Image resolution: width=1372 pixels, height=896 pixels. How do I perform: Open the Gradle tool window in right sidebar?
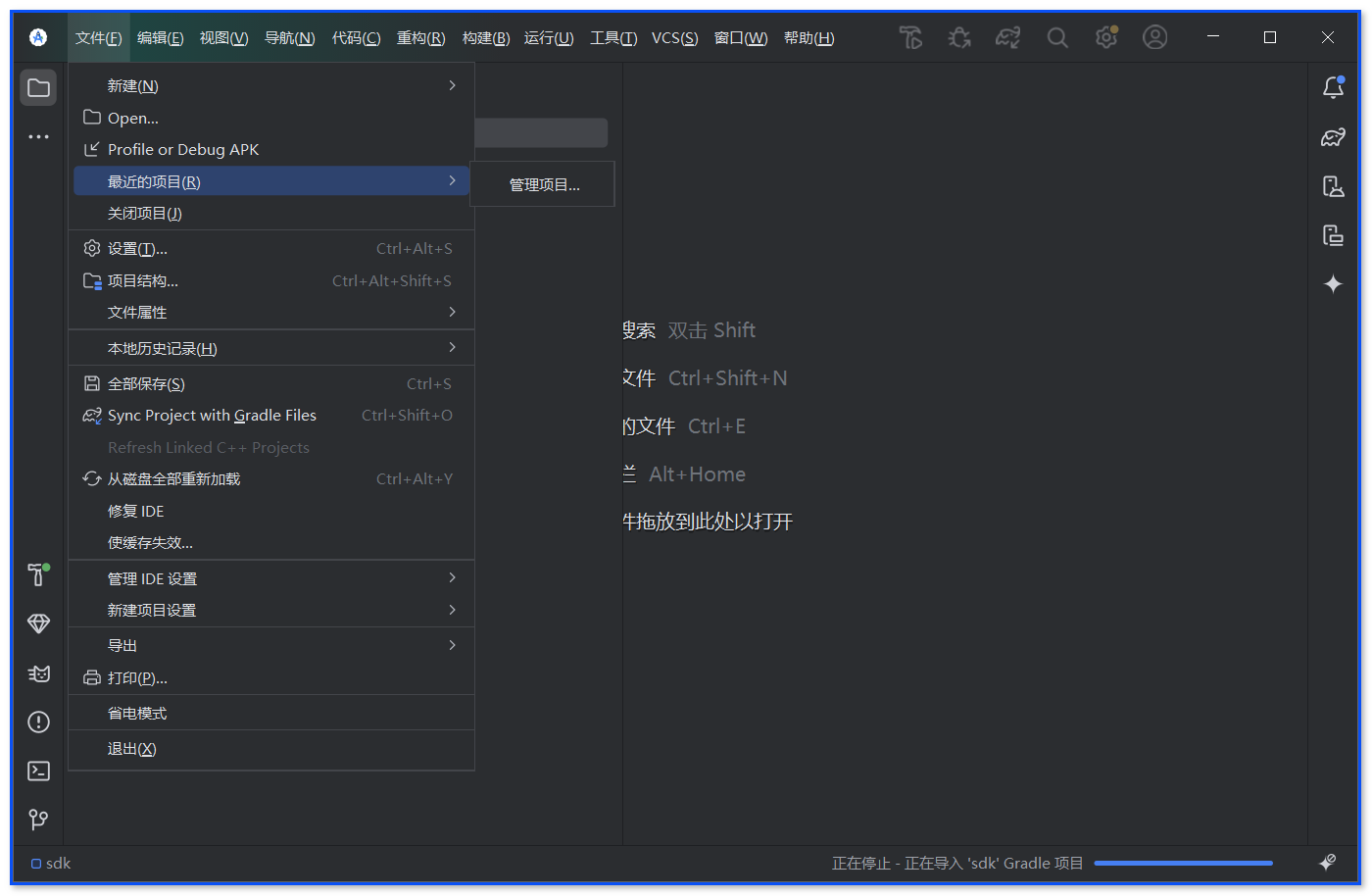click(x=1333, y=137)
